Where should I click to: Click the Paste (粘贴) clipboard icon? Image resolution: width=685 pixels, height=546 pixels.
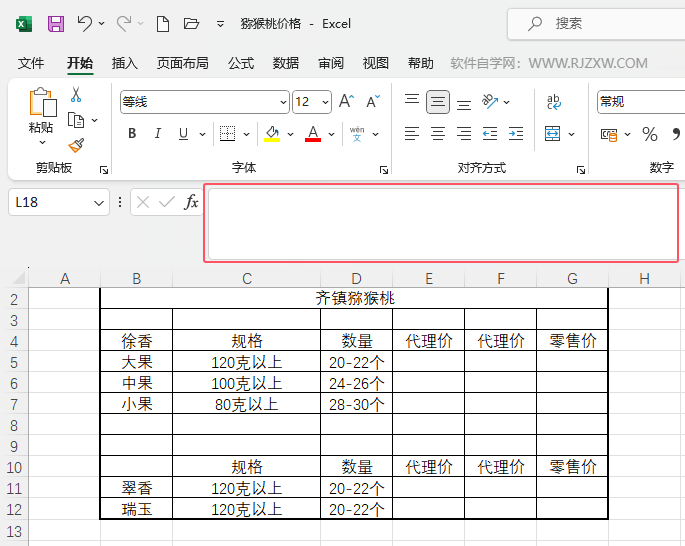pos(42,102)
